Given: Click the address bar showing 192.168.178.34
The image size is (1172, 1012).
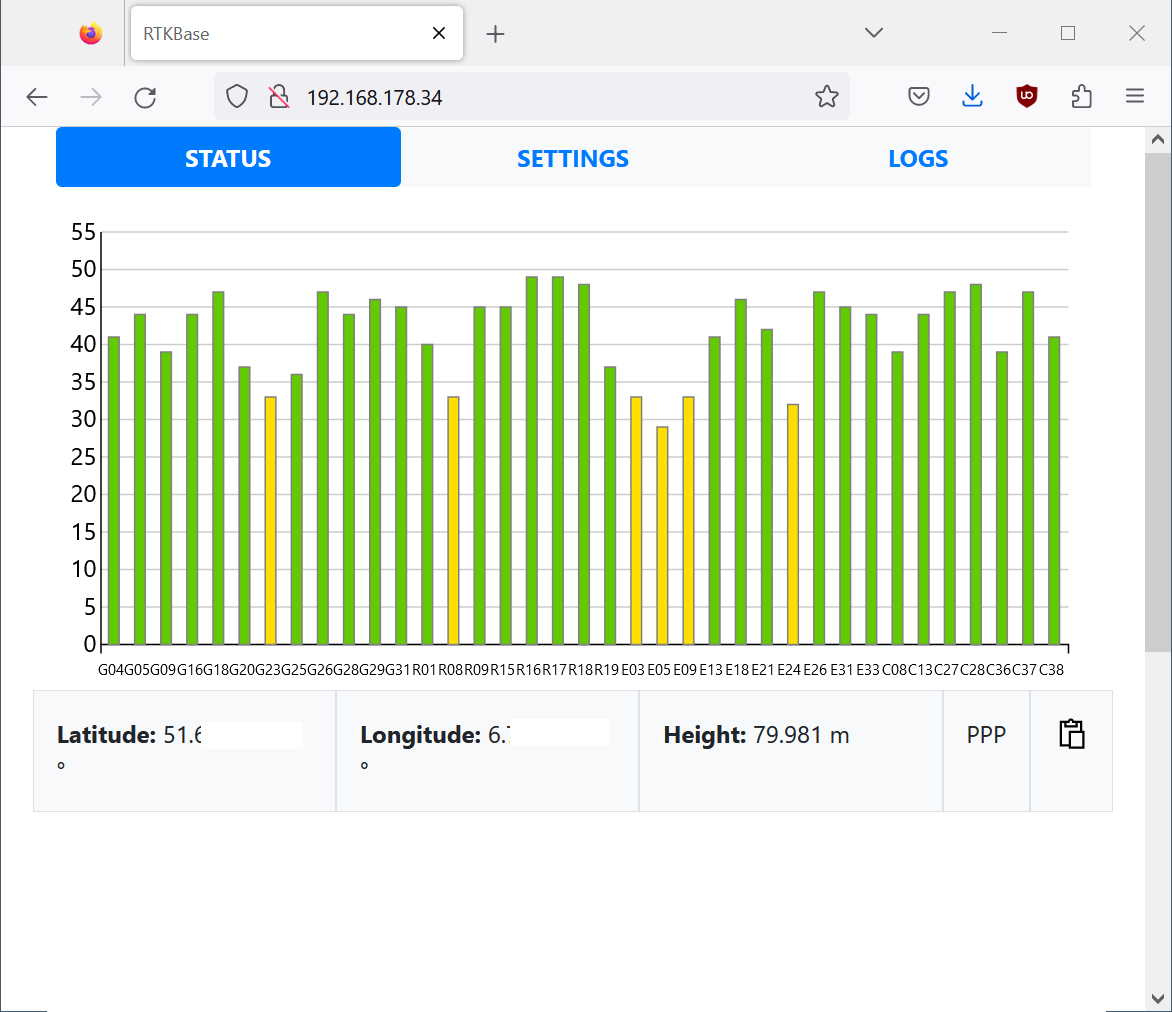Looking at the screenshot, I should pos(550,97).
